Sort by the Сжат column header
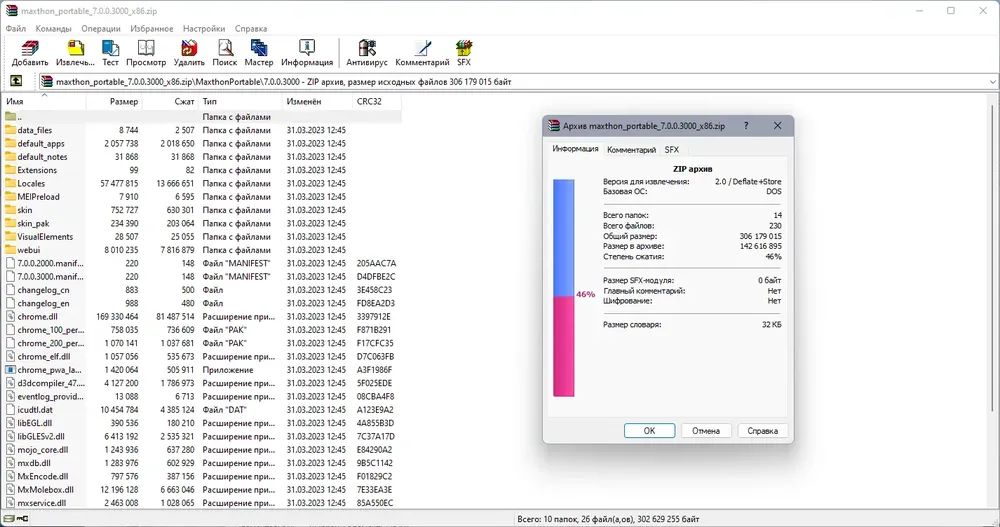The image size is (1000, 527). point(170,101)
